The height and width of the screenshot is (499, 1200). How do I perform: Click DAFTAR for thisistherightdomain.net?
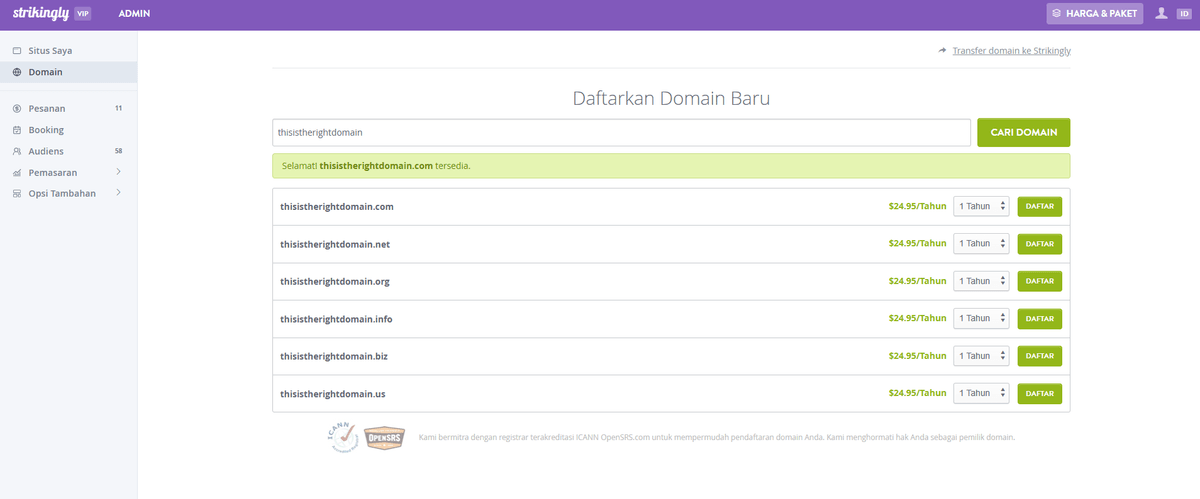click(1040, 244)
